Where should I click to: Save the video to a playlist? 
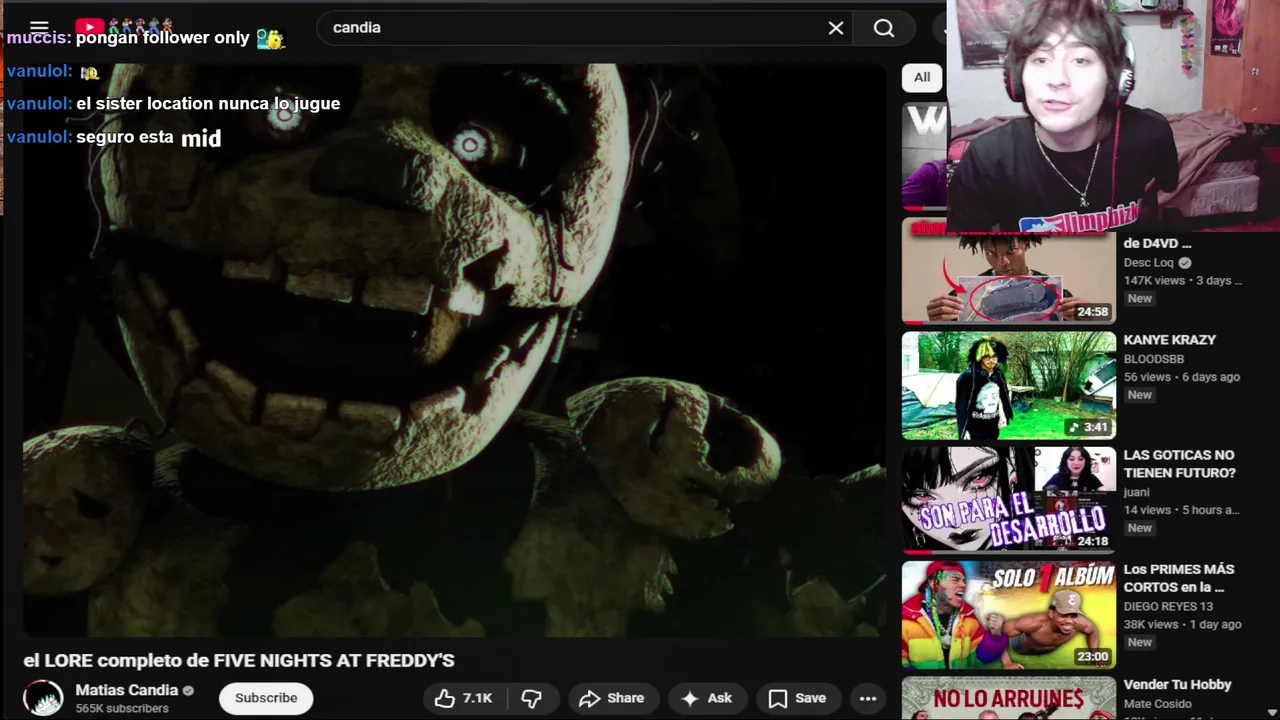coord(797,698)
